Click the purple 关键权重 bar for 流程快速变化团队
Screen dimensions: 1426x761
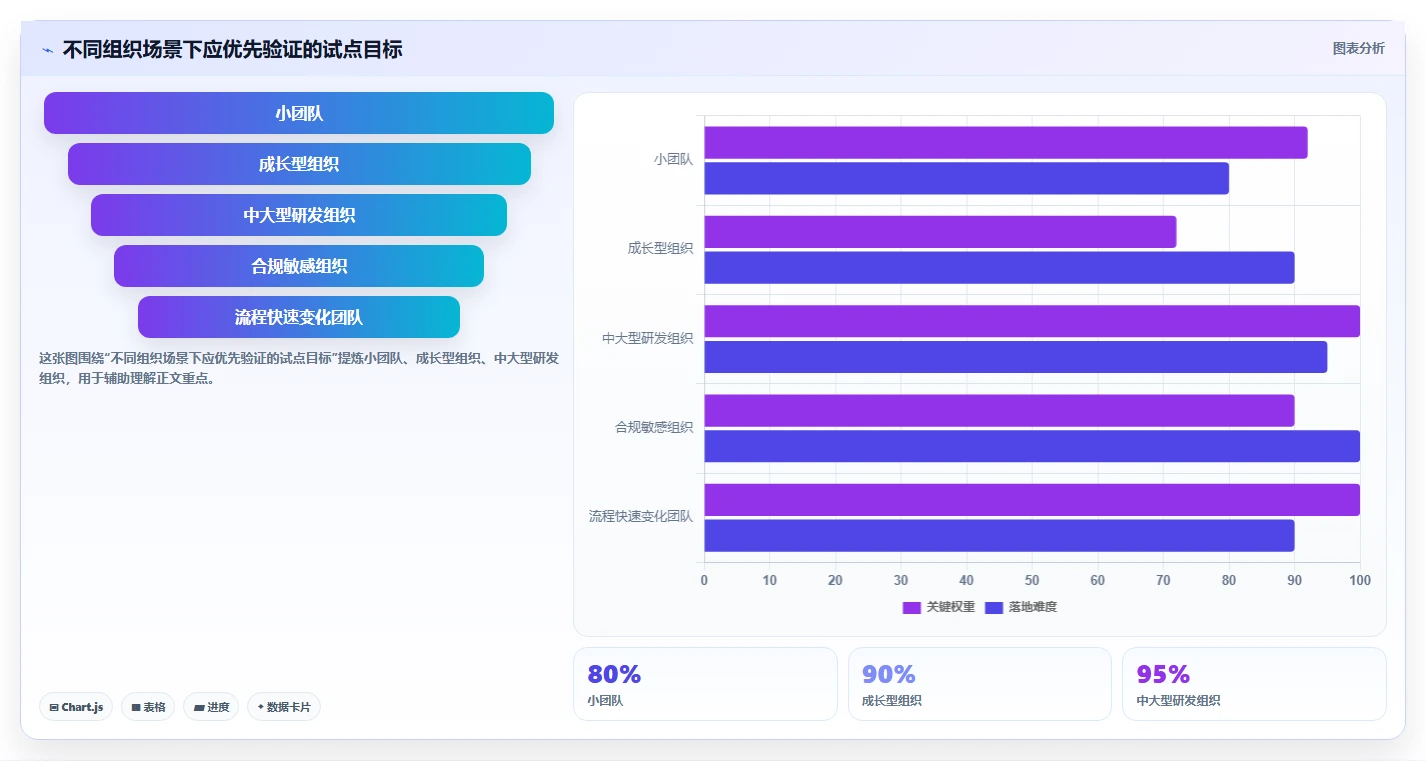[1032, 500]
